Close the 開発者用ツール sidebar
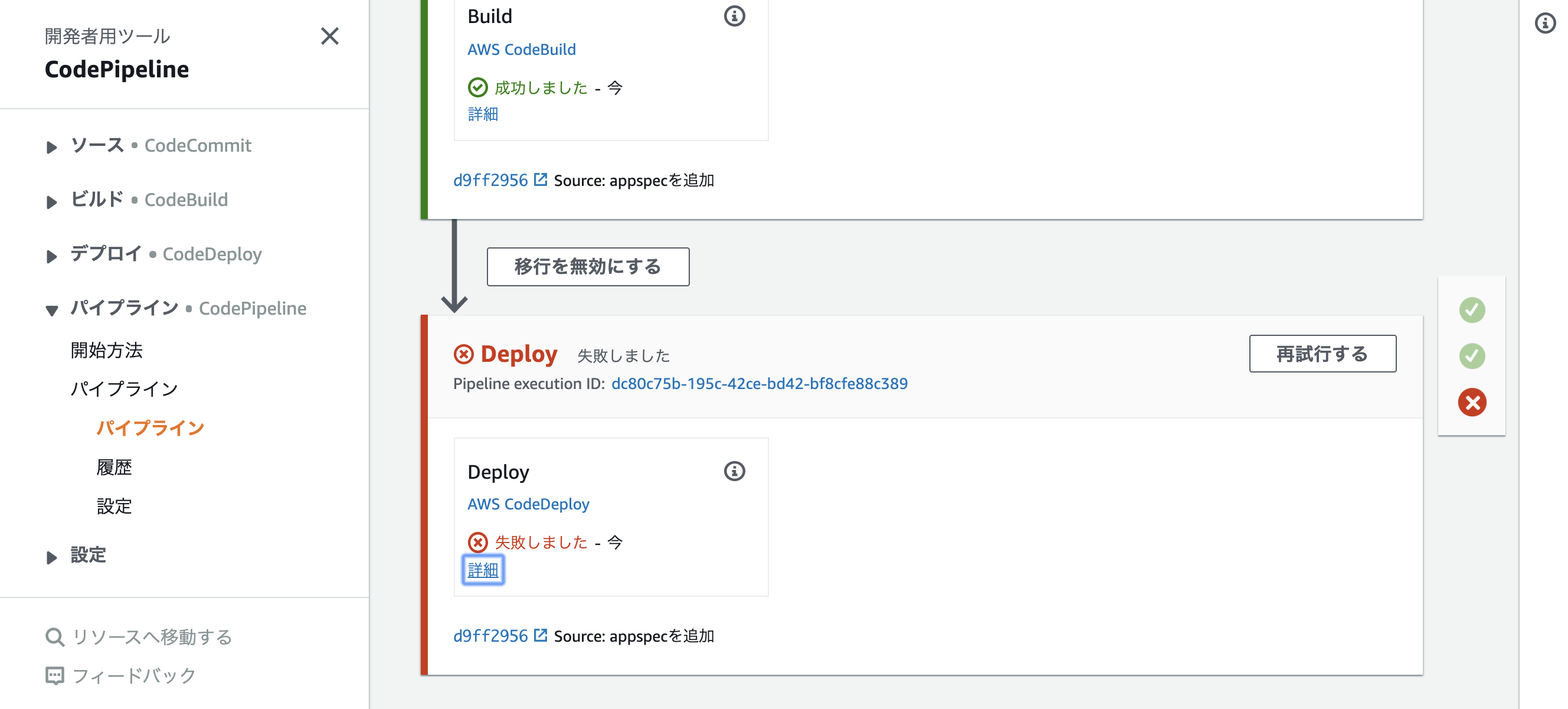 329,37
